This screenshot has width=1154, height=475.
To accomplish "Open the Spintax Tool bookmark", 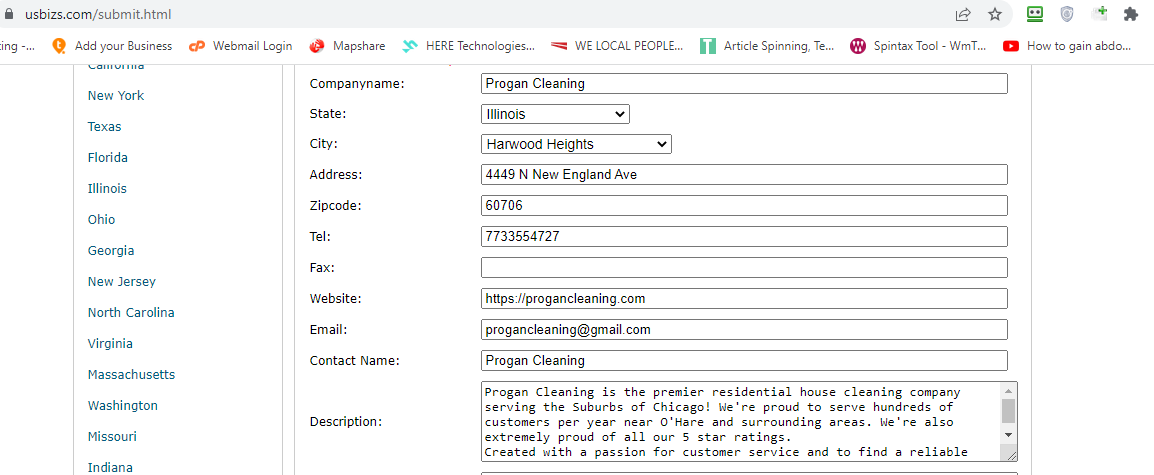I will 918,46.
